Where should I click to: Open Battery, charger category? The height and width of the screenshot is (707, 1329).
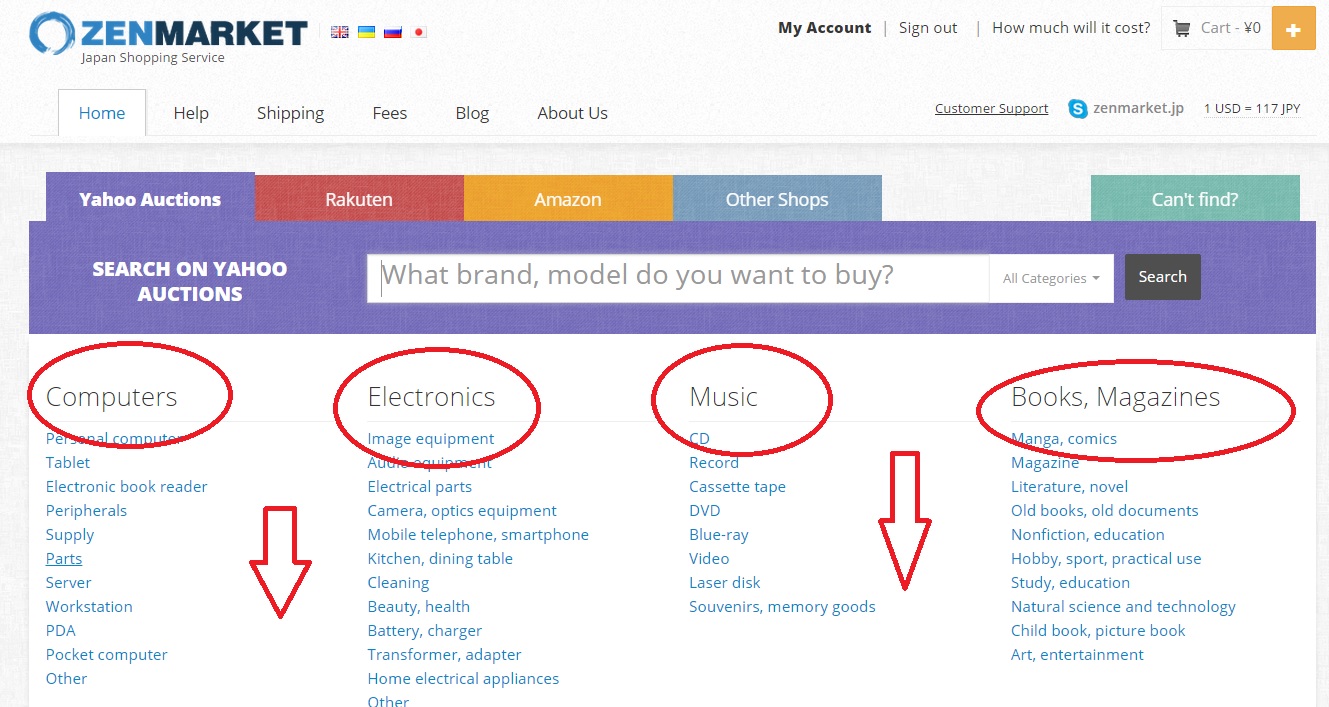(425, 631)
